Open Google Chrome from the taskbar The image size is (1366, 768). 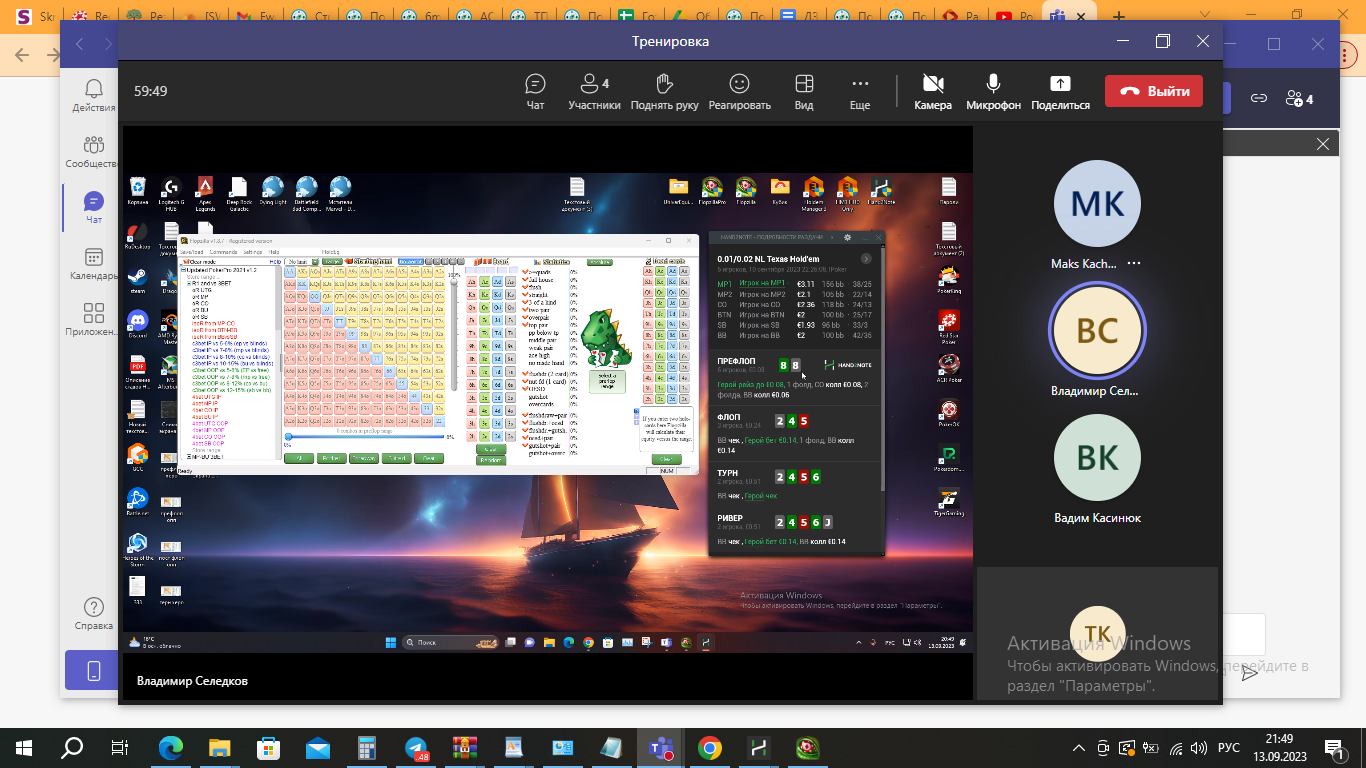(x=710, y=747)
